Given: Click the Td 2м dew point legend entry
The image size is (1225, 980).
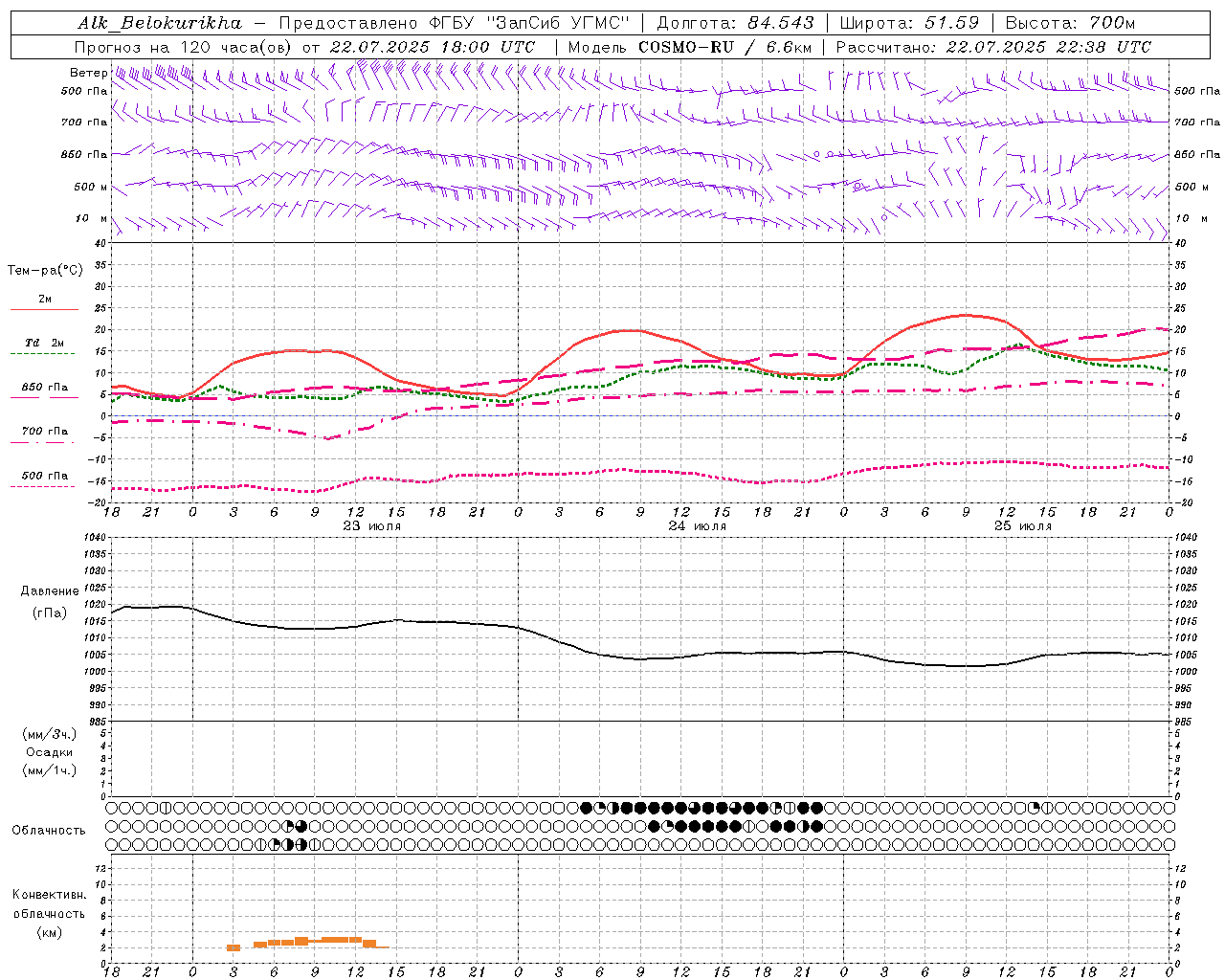Looking at the screenshot, I should click(45, 343).
